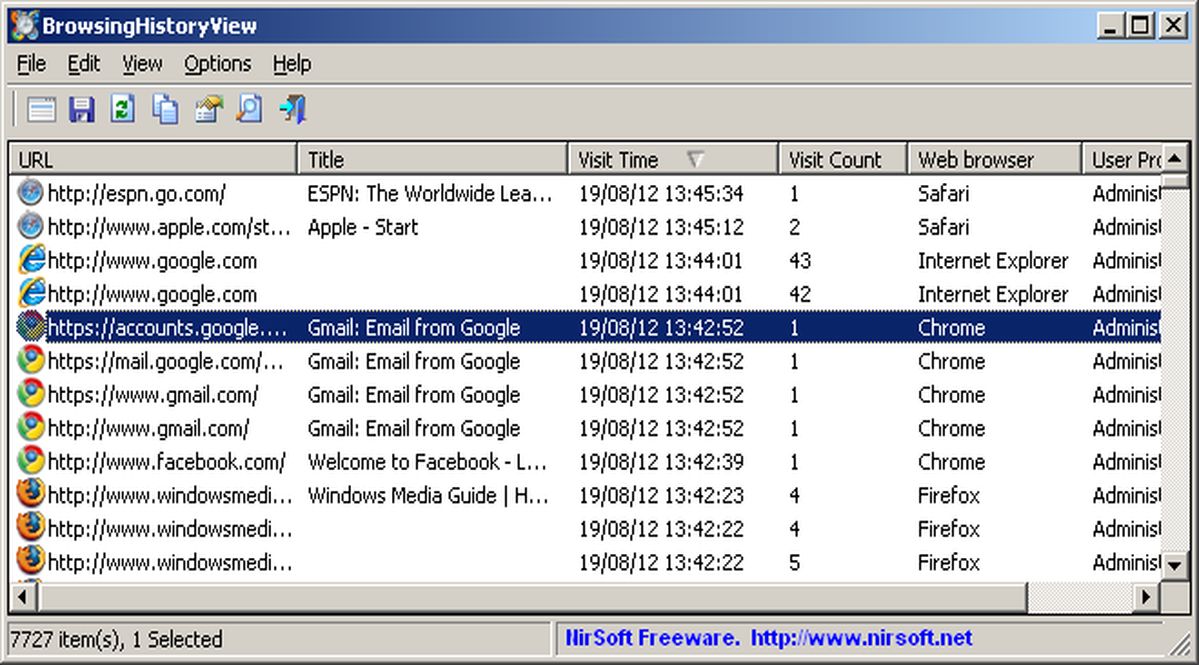The height and width of the screenshot is (665, 1199).
Task: Open the Find search icon
Action: pyautogui.click(x=249, y=109)
